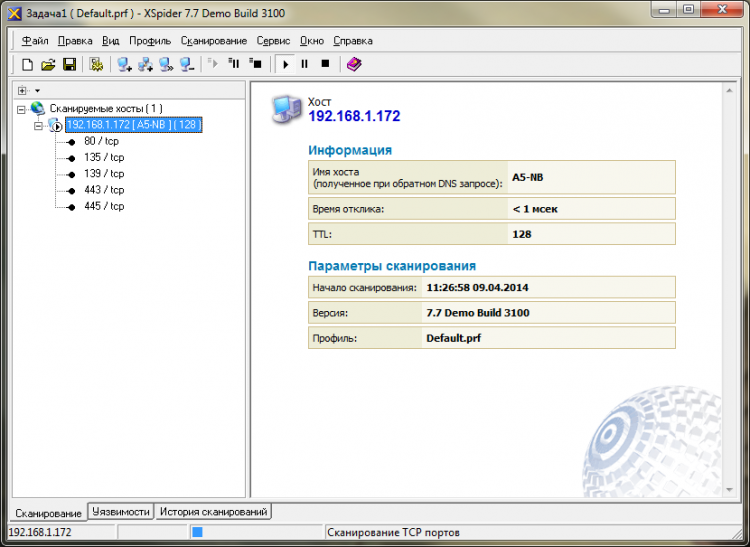Switch to the Сканирование bottom tab

48,513
